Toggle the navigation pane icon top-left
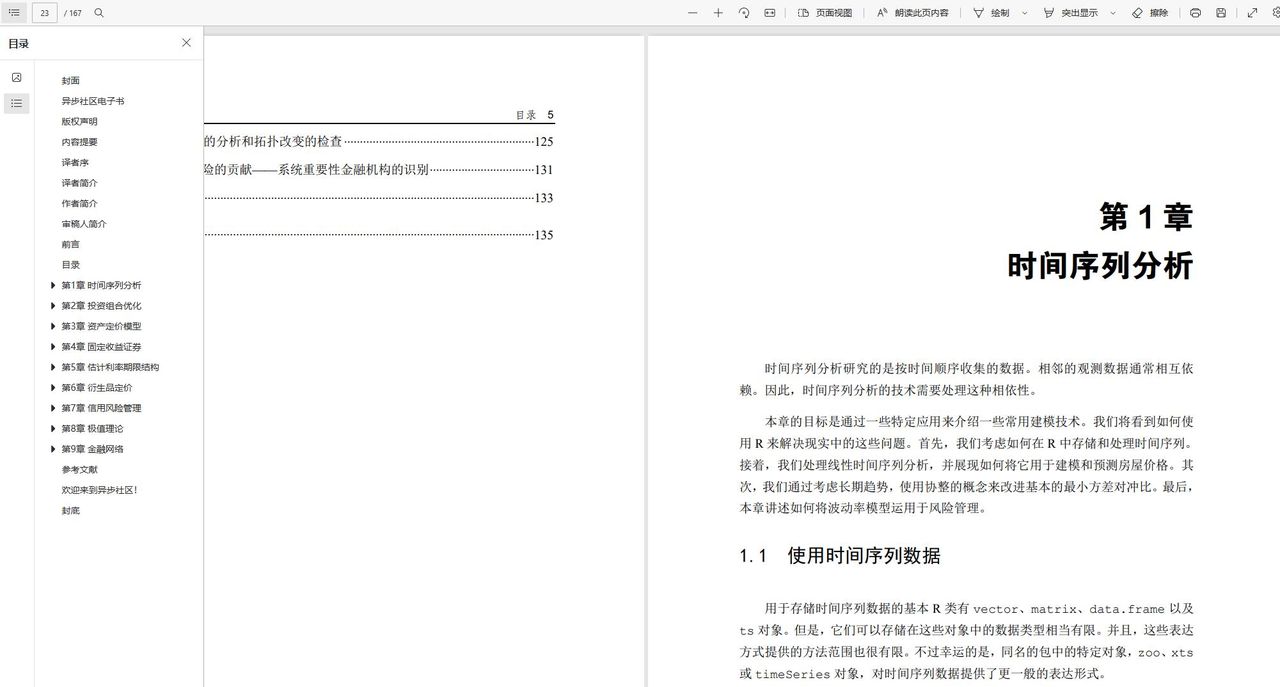 click(13, 13)
